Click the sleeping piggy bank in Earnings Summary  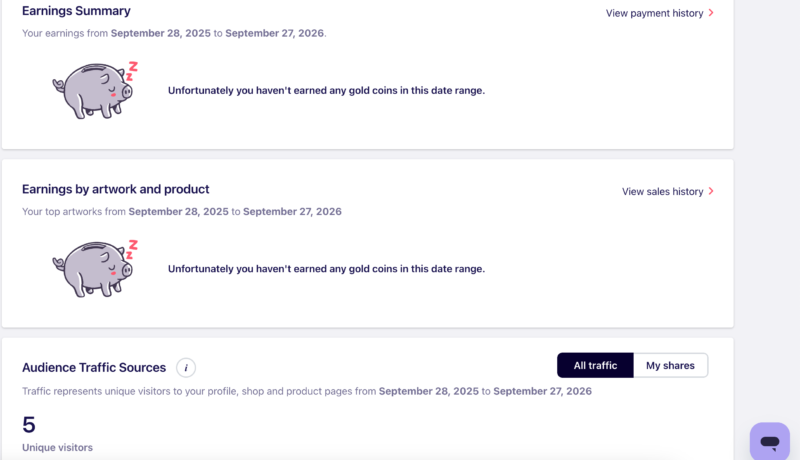(x=95, y=90)
